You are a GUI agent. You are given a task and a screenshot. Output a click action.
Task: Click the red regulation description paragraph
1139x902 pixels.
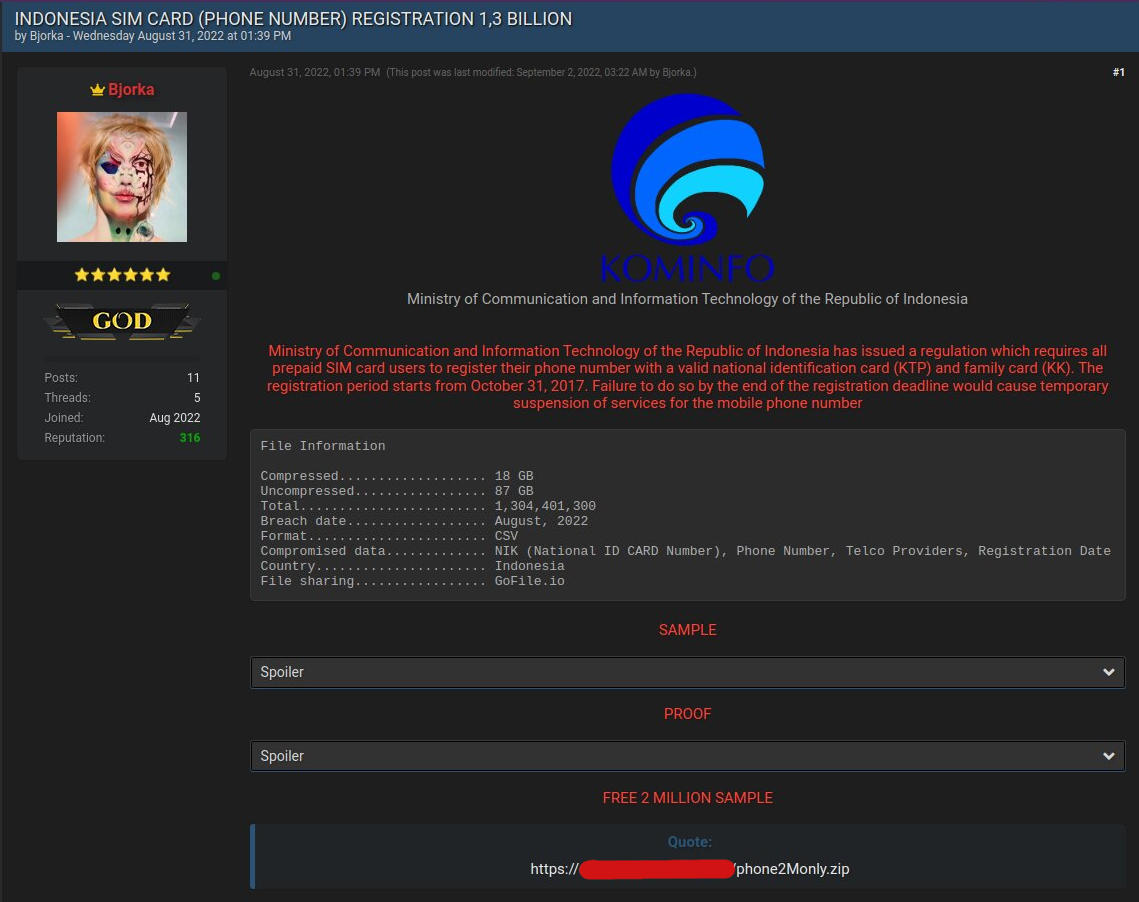coord(687,377)
